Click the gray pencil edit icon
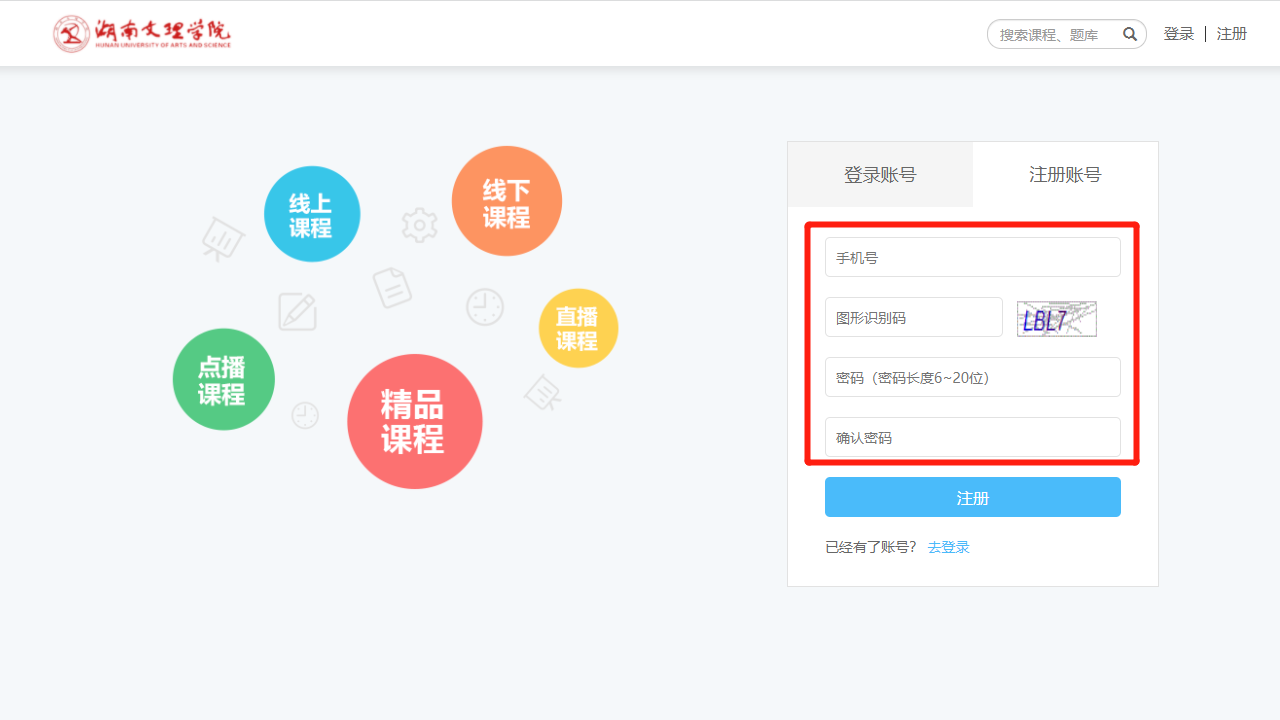The width and height of the screenshot is (1280, 720). [x=297, y=312]
